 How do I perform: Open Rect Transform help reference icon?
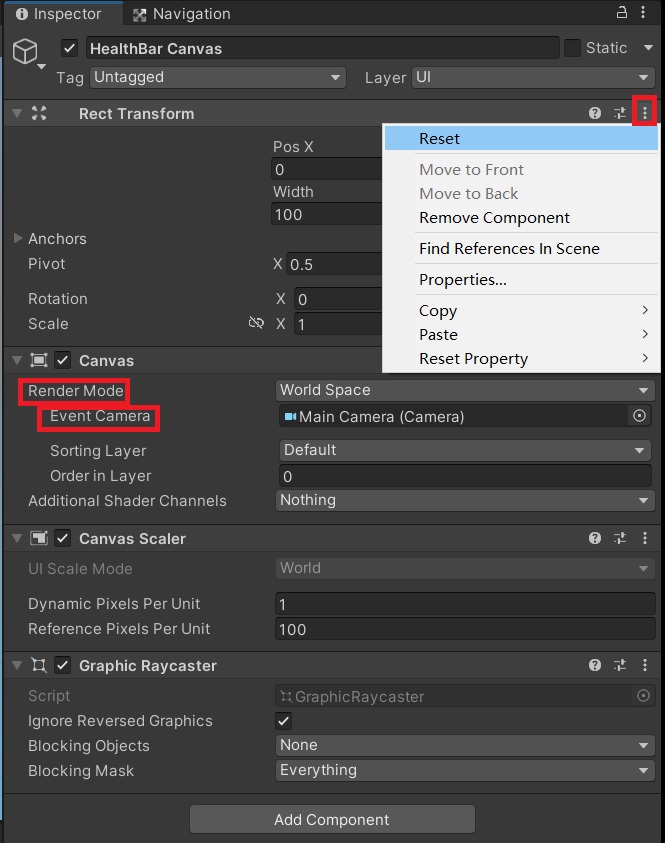tap(595, 113)
